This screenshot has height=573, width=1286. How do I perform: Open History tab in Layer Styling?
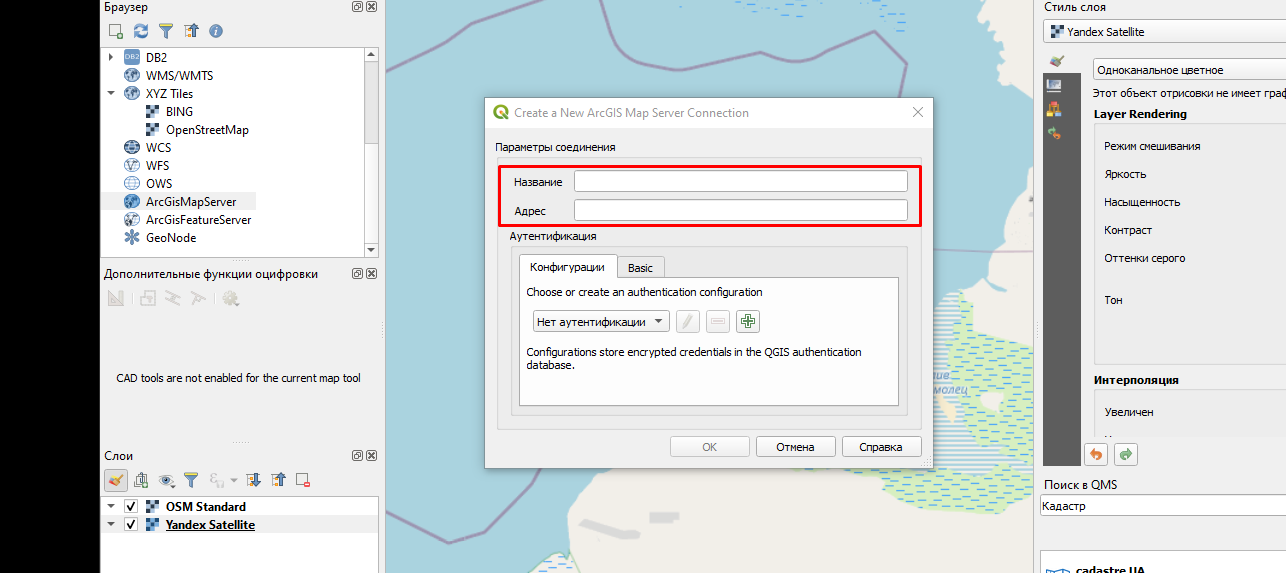1055,132
